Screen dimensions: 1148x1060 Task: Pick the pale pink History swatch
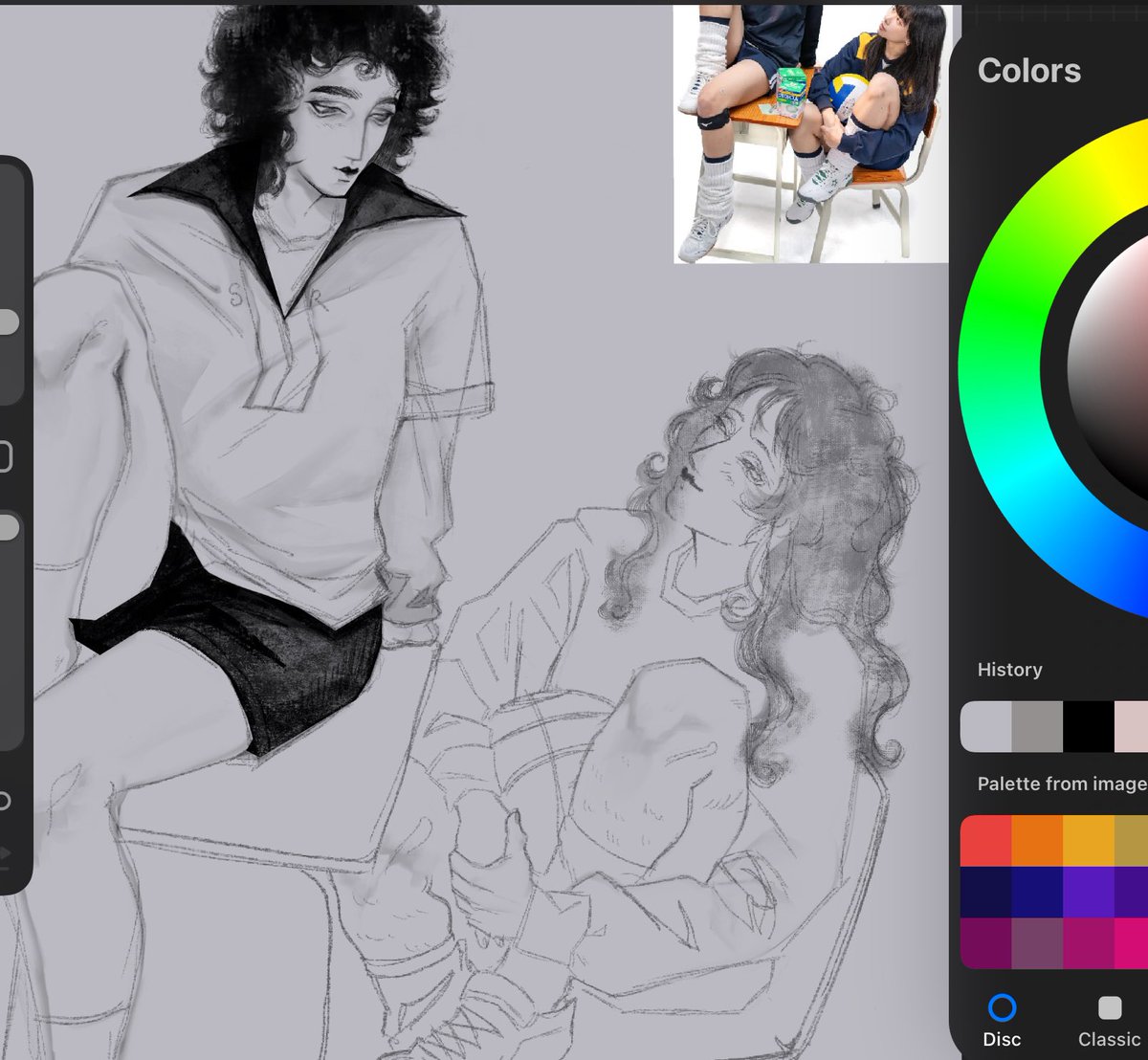coord(1132,727)
